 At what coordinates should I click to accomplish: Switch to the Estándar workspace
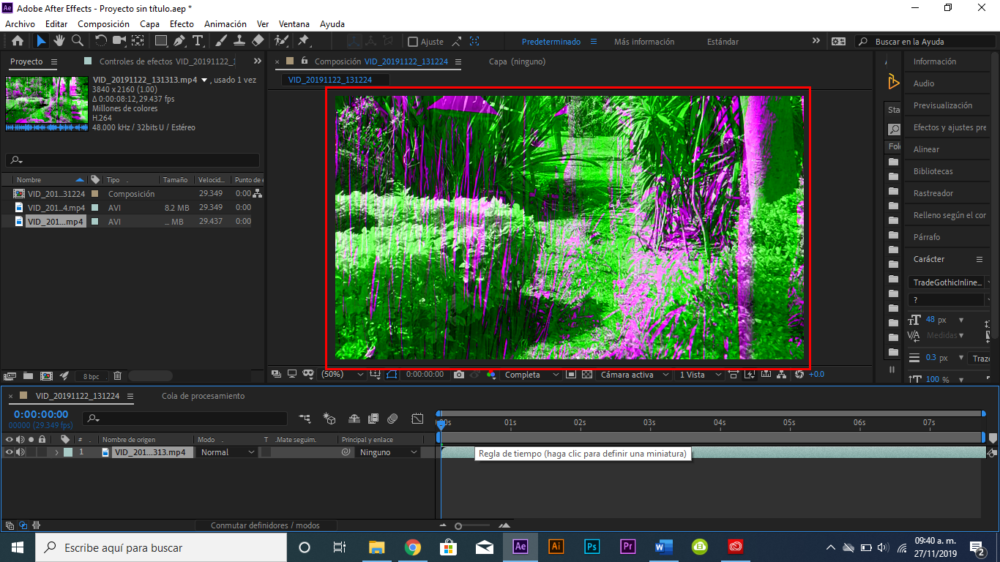722,42
